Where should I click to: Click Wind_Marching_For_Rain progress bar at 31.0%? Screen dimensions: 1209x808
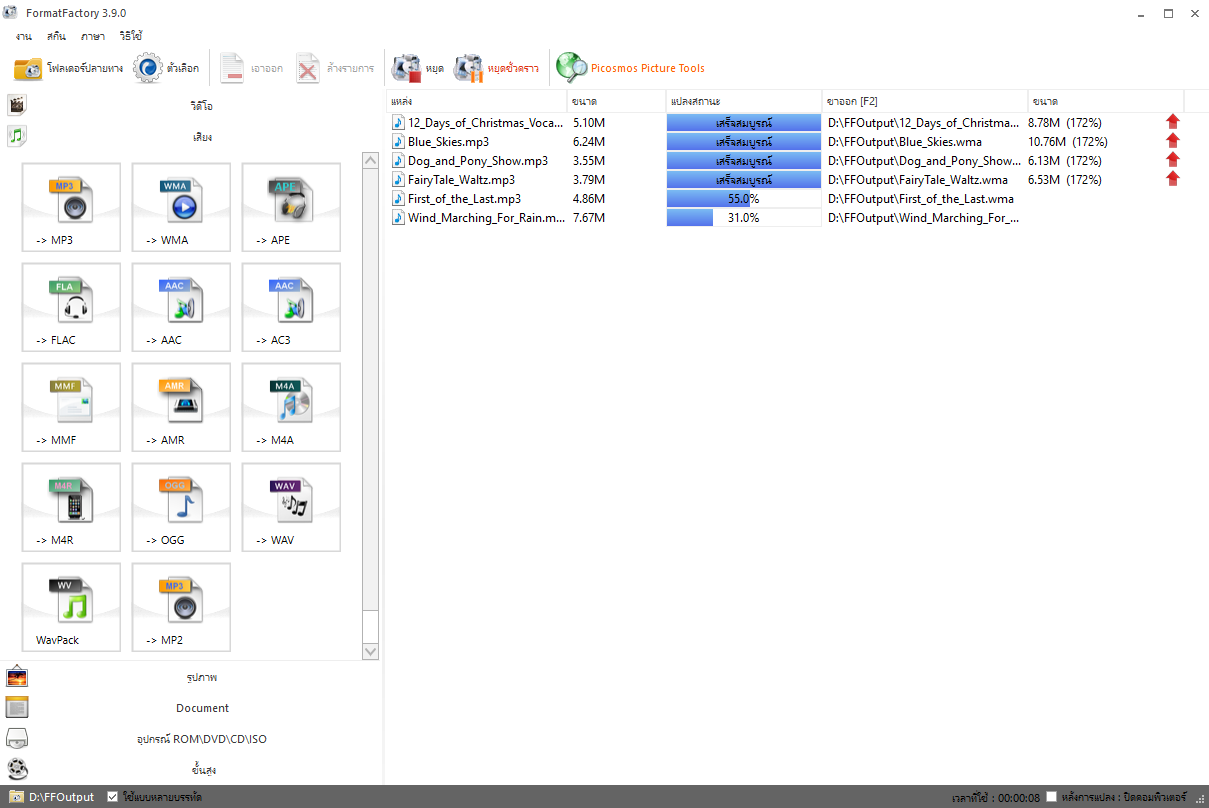pos(744,218)
